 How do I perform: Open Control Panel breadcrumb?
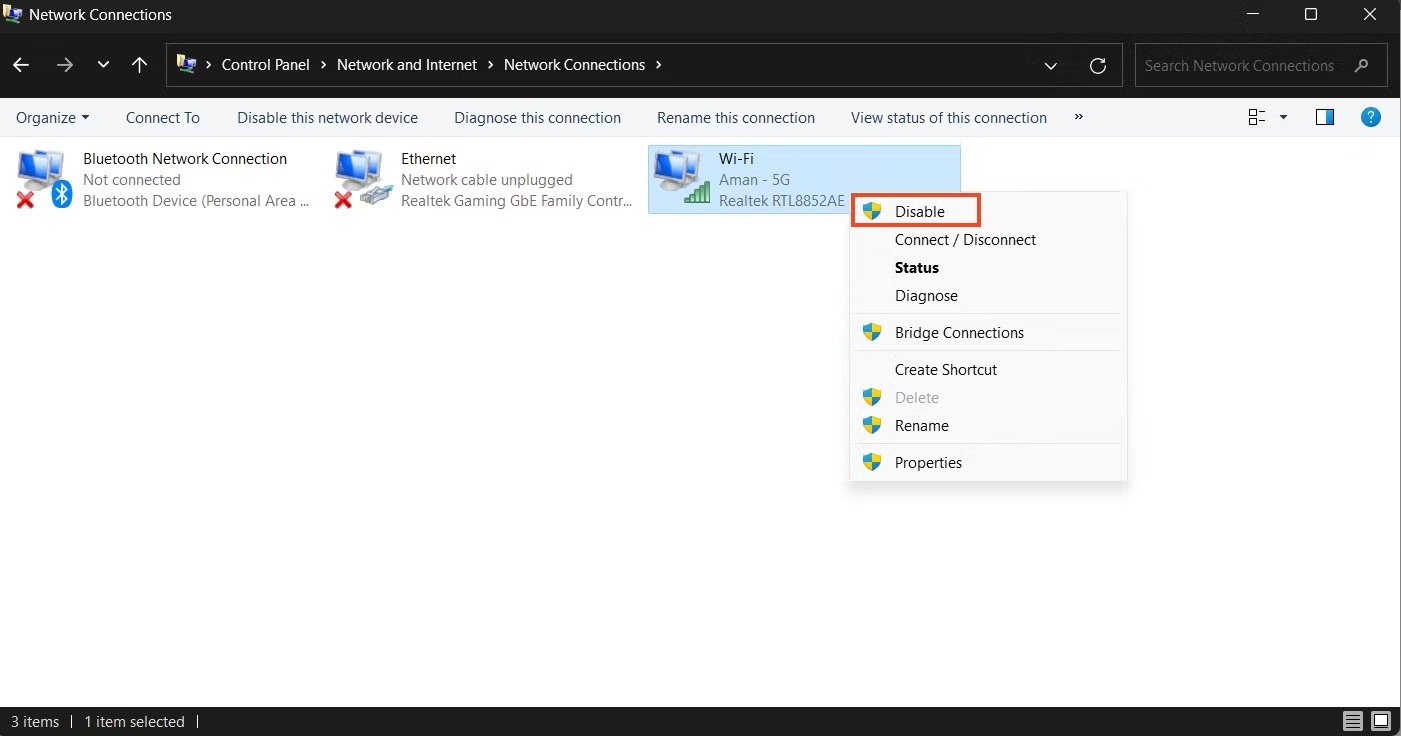point(266,65)
